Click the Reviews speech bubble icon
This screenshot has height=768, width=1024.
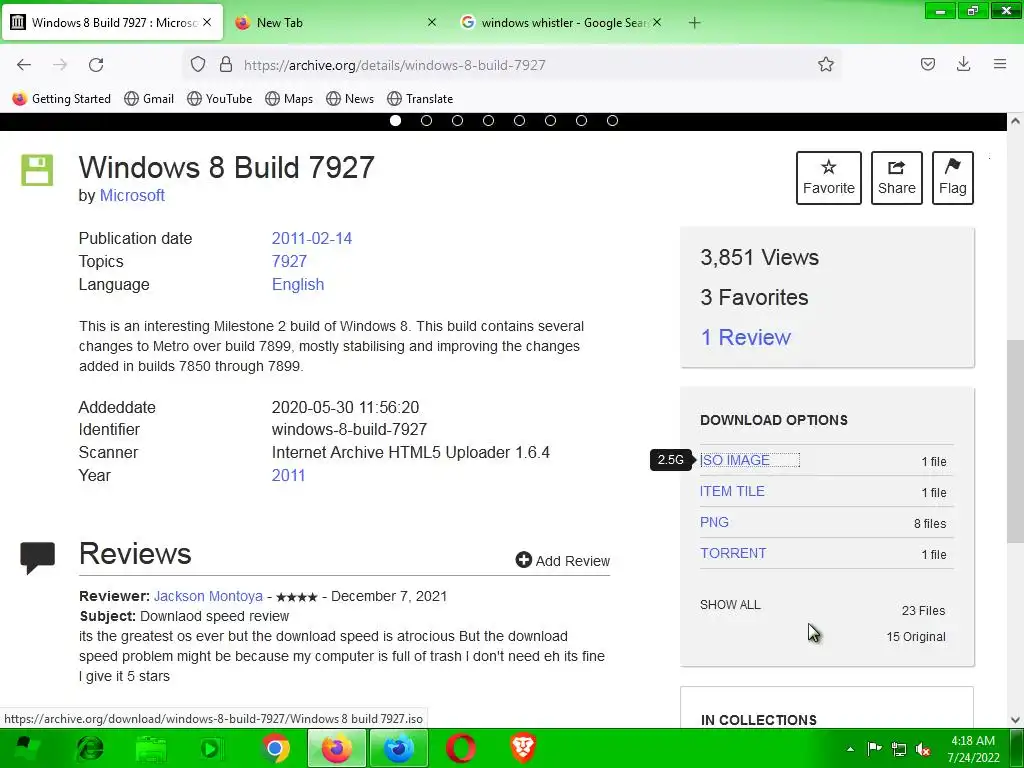pyautogui.click(x=37, y=558)
